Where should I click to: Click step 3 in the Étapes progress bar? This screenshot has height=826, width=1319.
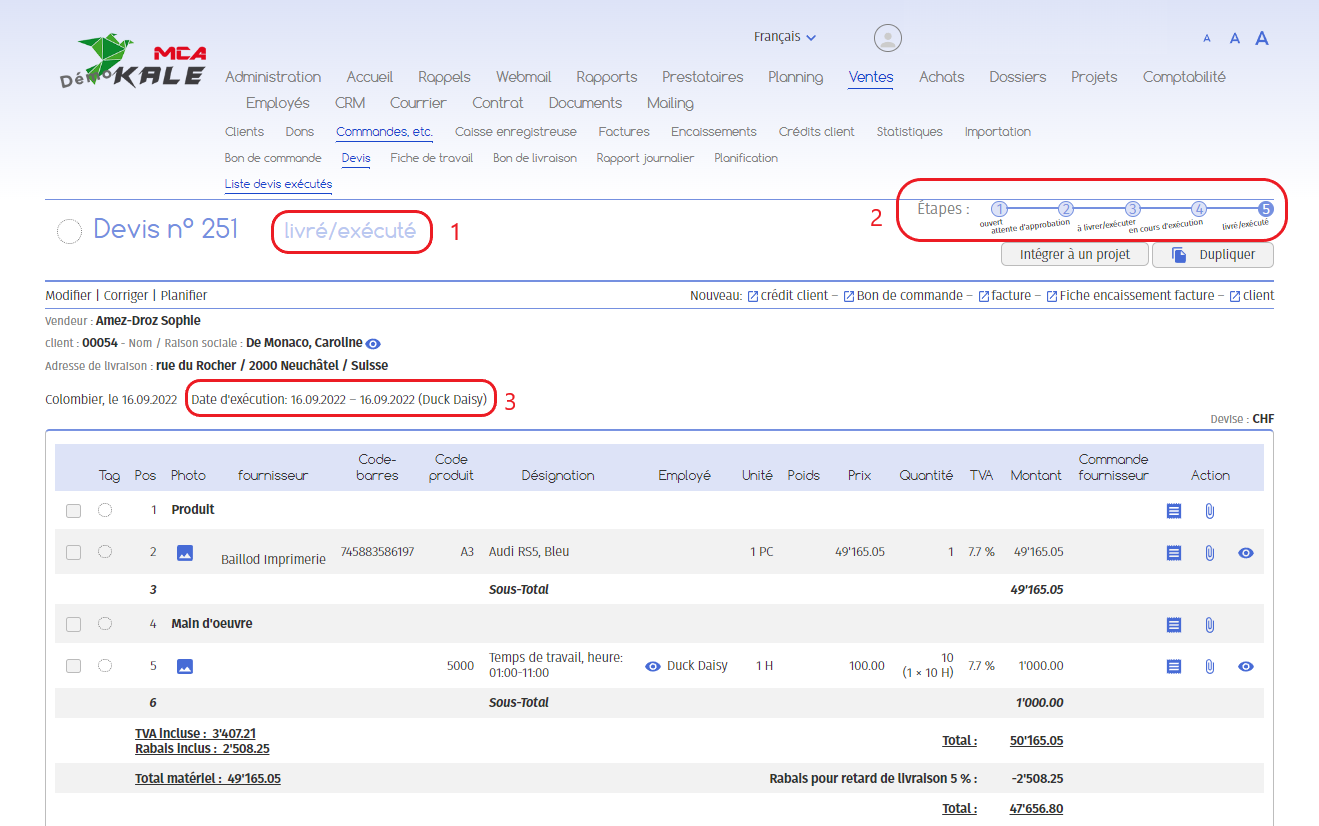[1132, 209]
